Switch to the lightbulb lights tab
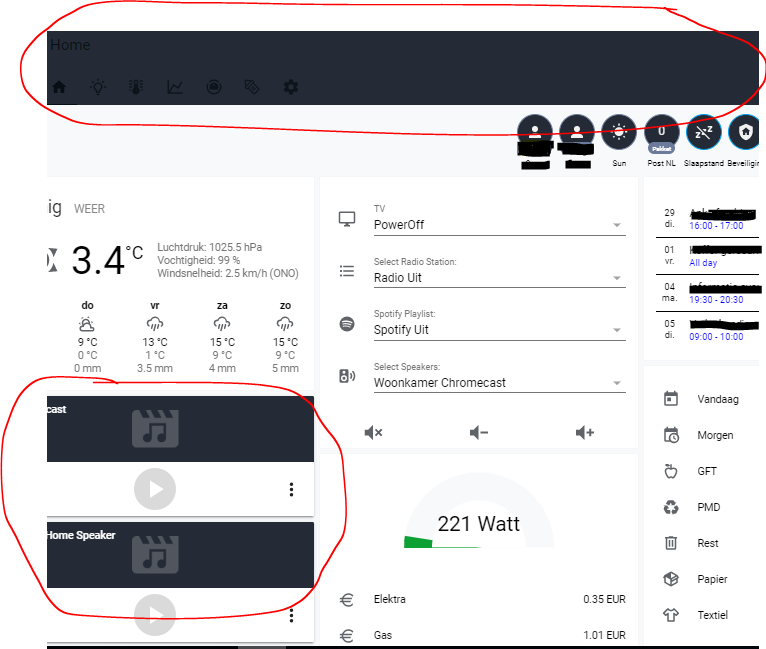 point(98,87)
